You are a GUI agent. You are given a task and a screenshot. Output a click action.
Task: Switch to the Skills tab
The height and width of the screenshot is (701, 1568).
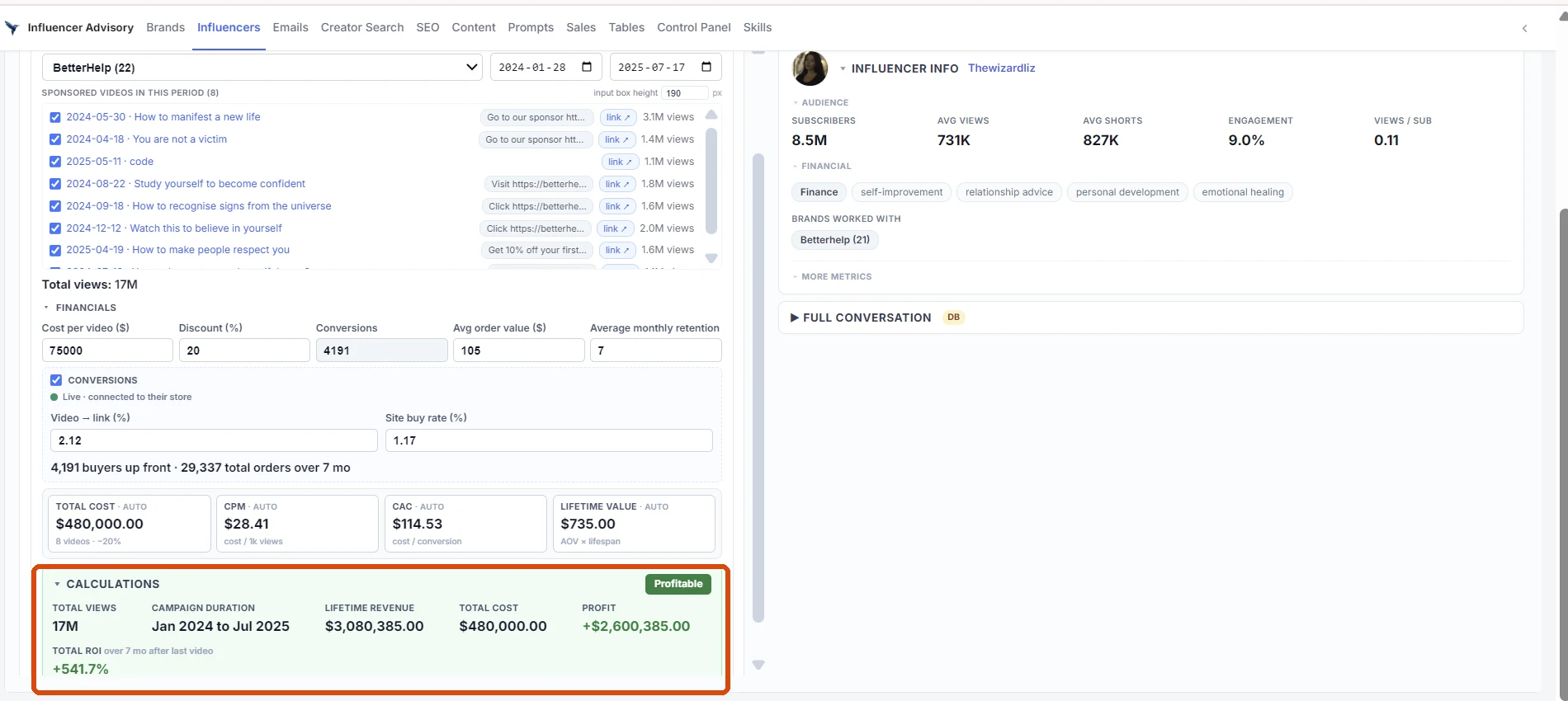tap(758, 27)
